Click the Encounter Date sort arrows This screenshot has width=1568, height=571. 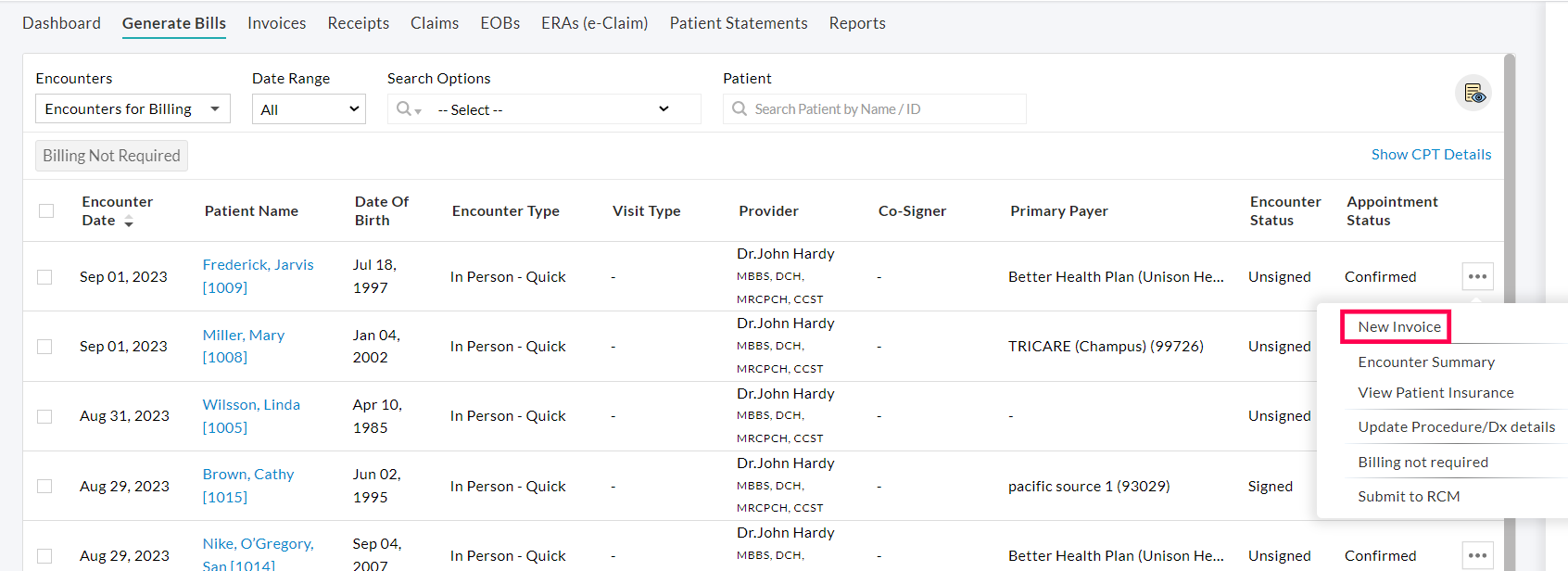point(129,221)
